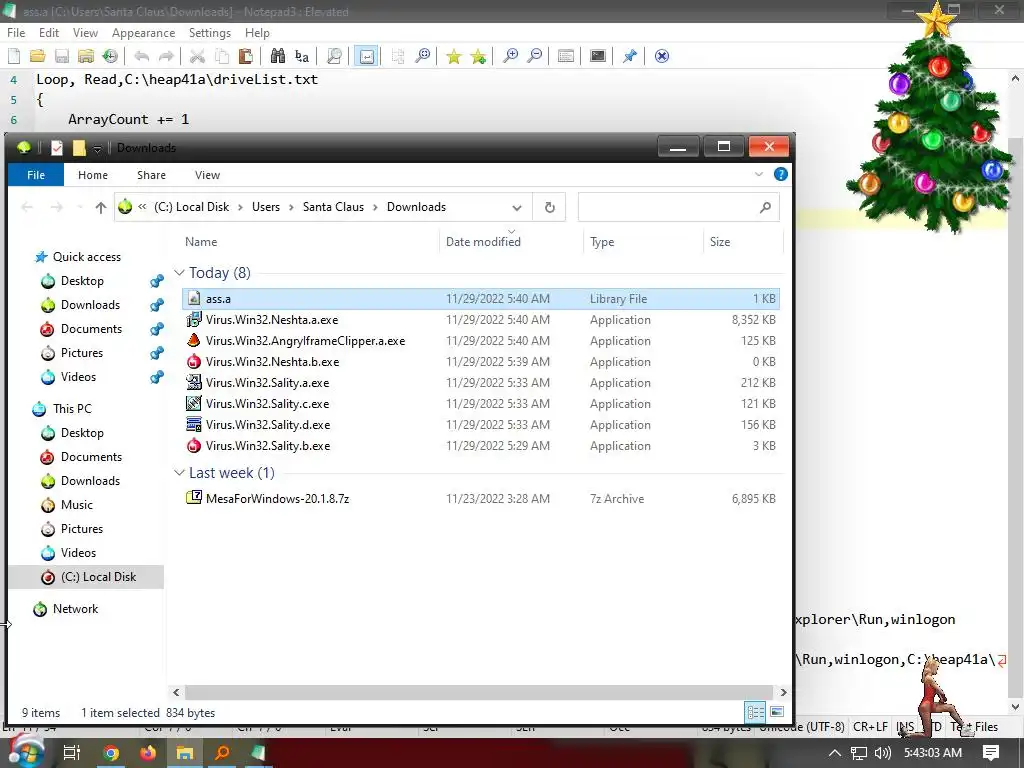Toggle always-on-top pin icon
The width and height of the screenshot is (1024, 768).
coord(630,56)
